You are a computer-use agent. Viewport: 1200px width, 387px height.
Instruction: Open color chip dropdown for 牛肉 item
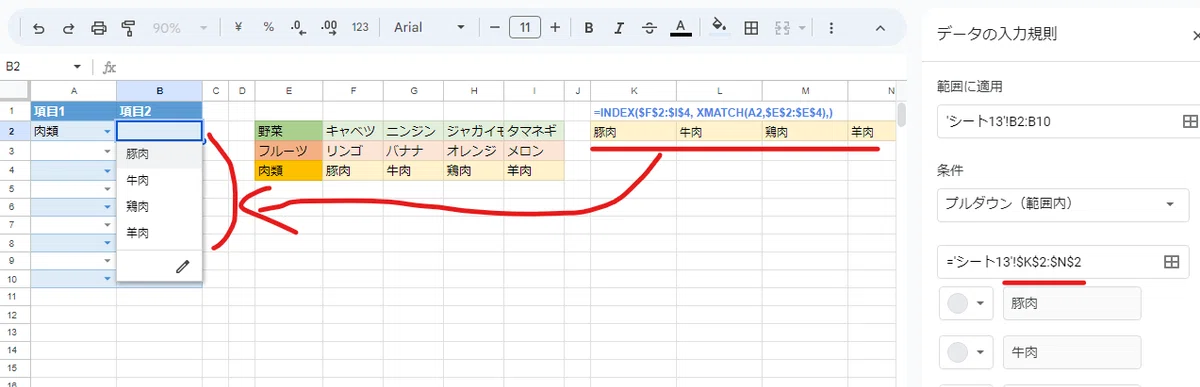pos(967,352)
